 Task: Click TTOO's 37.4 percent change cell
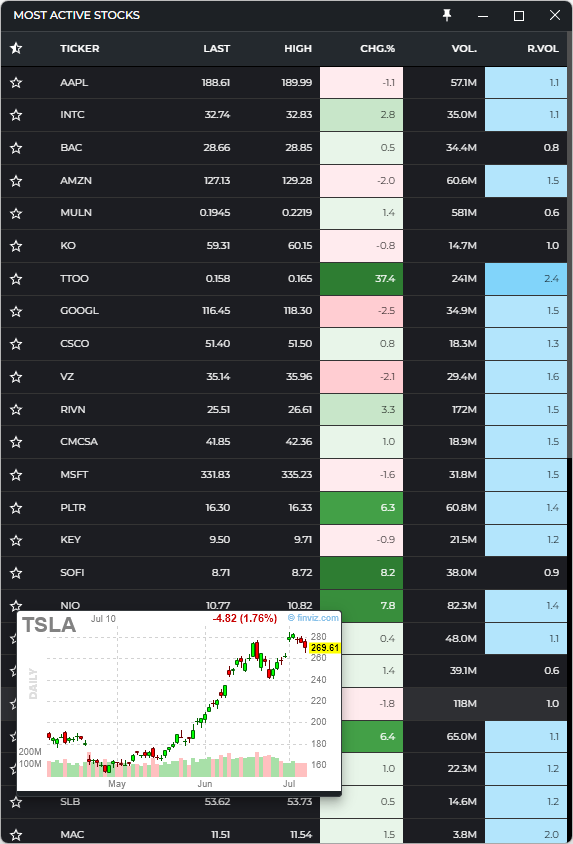point(362,279)
